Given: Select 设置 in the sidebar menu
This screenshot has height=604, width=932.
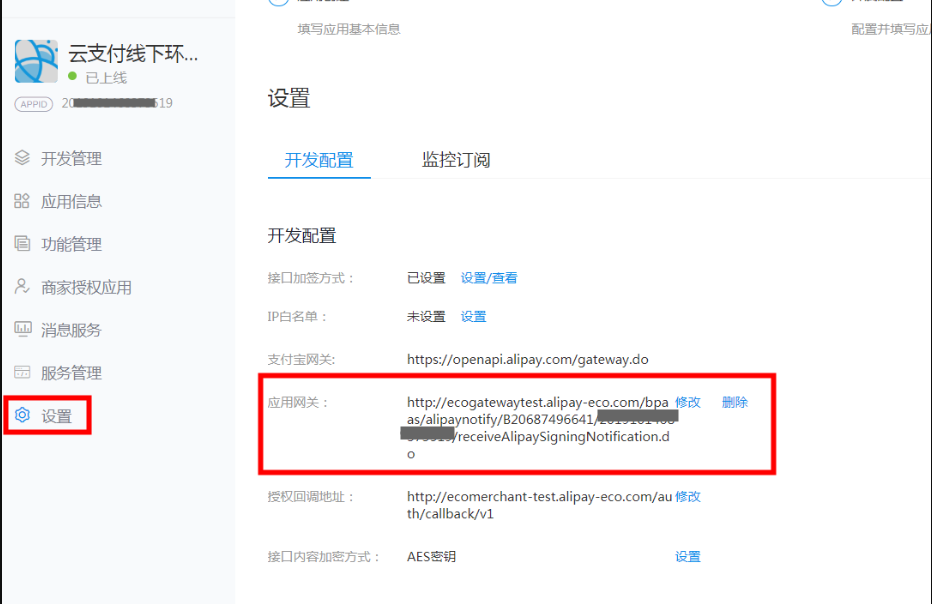Looking at the screenshot, I should 56,416.
